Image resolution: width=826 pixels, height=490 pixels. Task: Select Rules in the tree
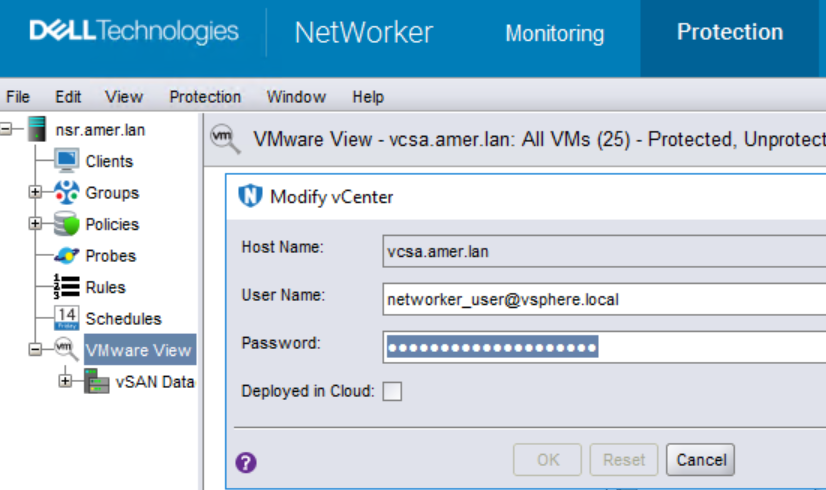point(105,288)
